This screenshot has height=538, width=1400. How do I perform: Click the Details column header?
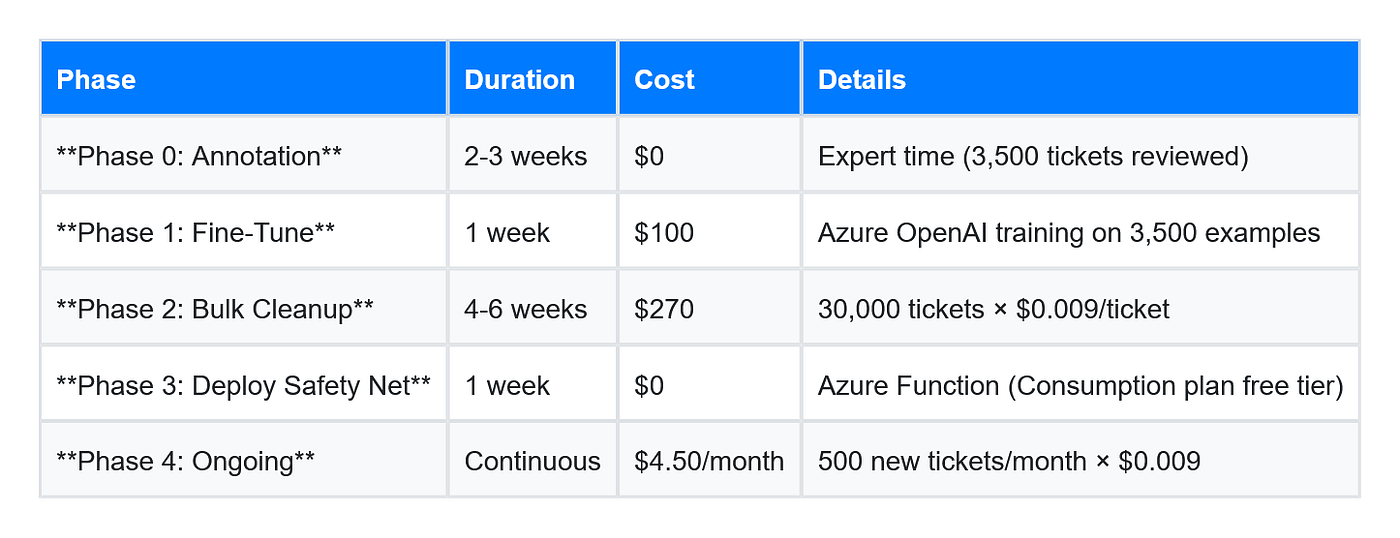pos(1080,79)
